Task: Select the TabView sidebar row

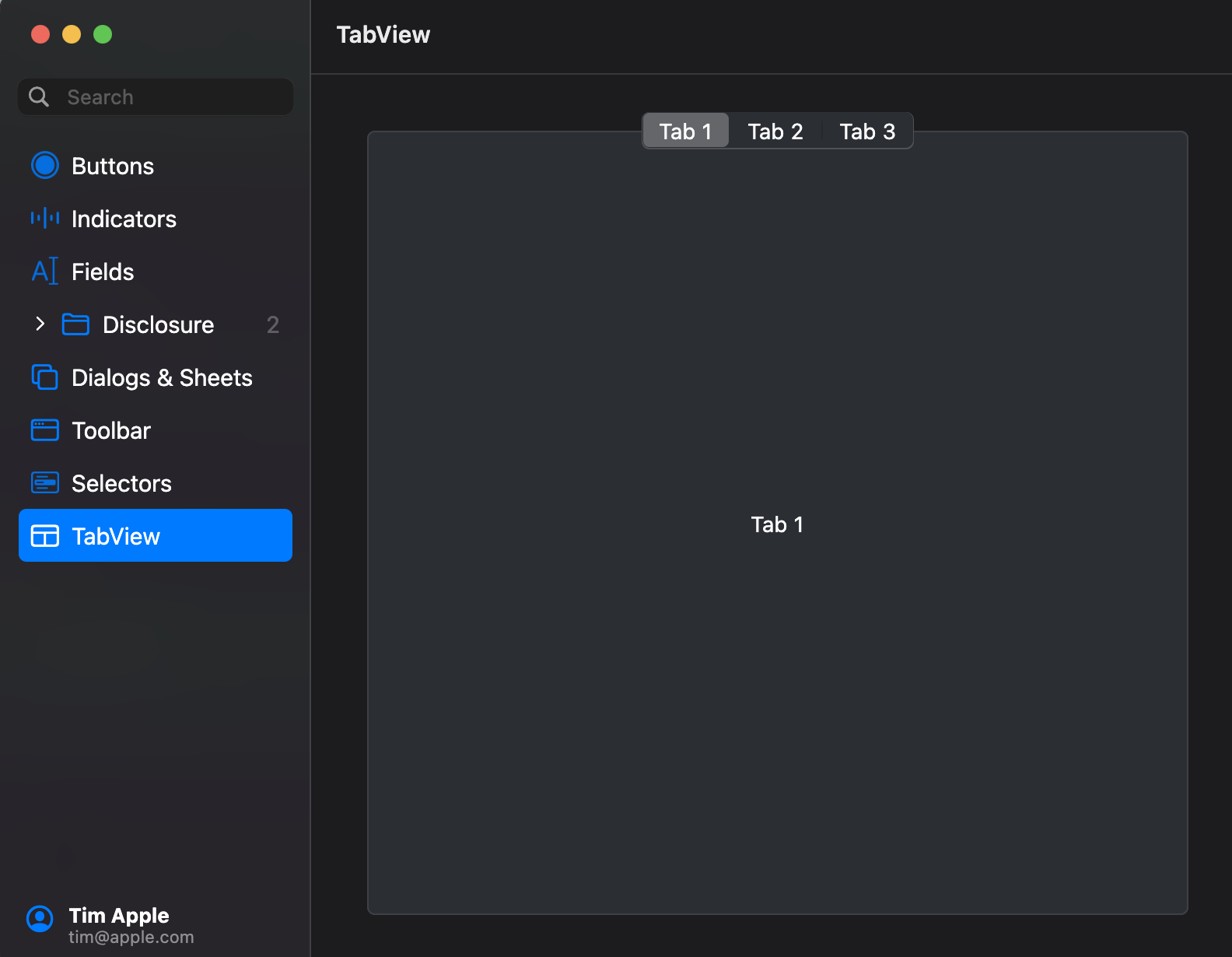Action: click(x=156, y=535)
